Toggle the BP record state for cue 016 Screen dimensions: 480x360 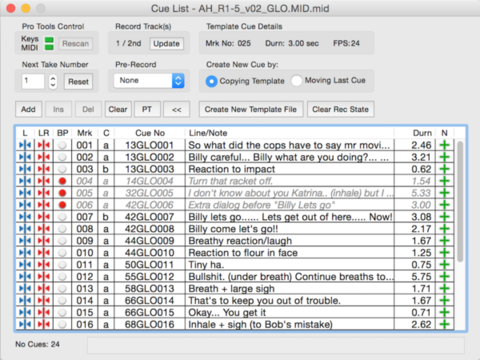click(62, 324)
